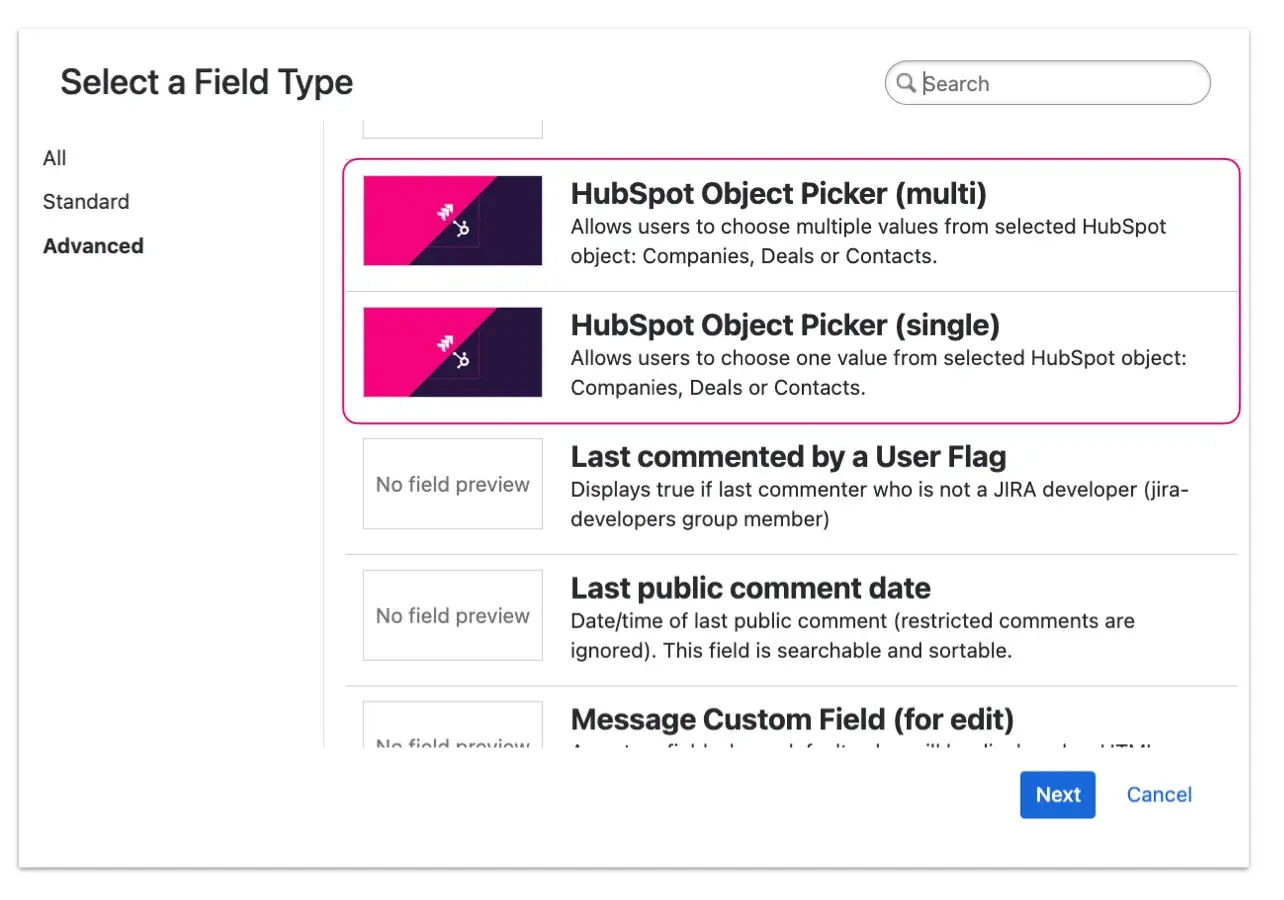Click the Next button

[x=1057, y=795]
